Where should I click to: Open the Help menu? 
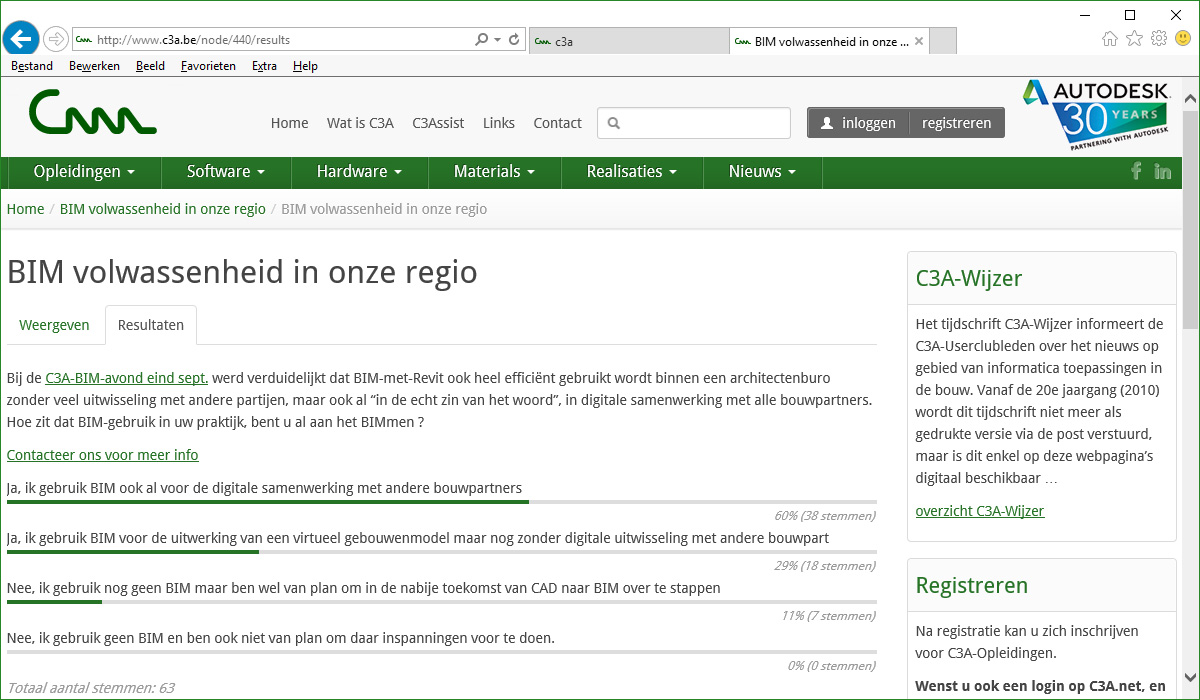(x=305, y=66)
